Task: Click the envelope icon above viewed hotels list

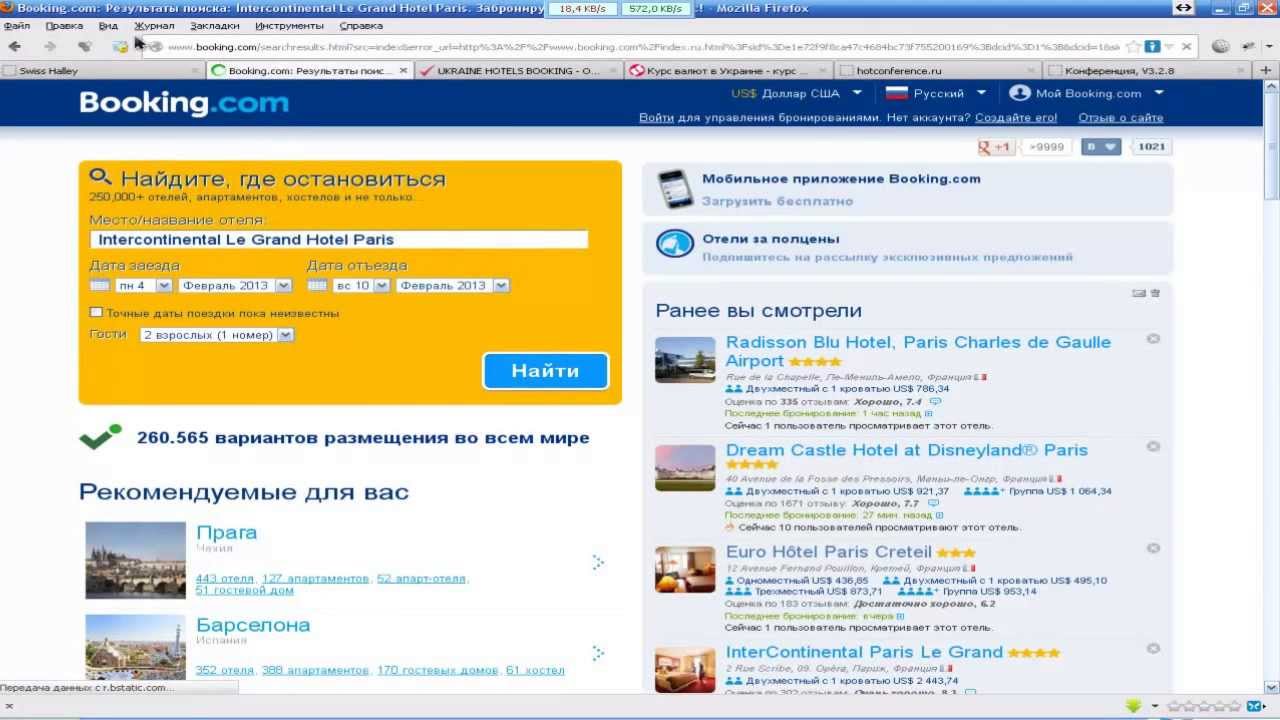Action: tap(1138, 293)
